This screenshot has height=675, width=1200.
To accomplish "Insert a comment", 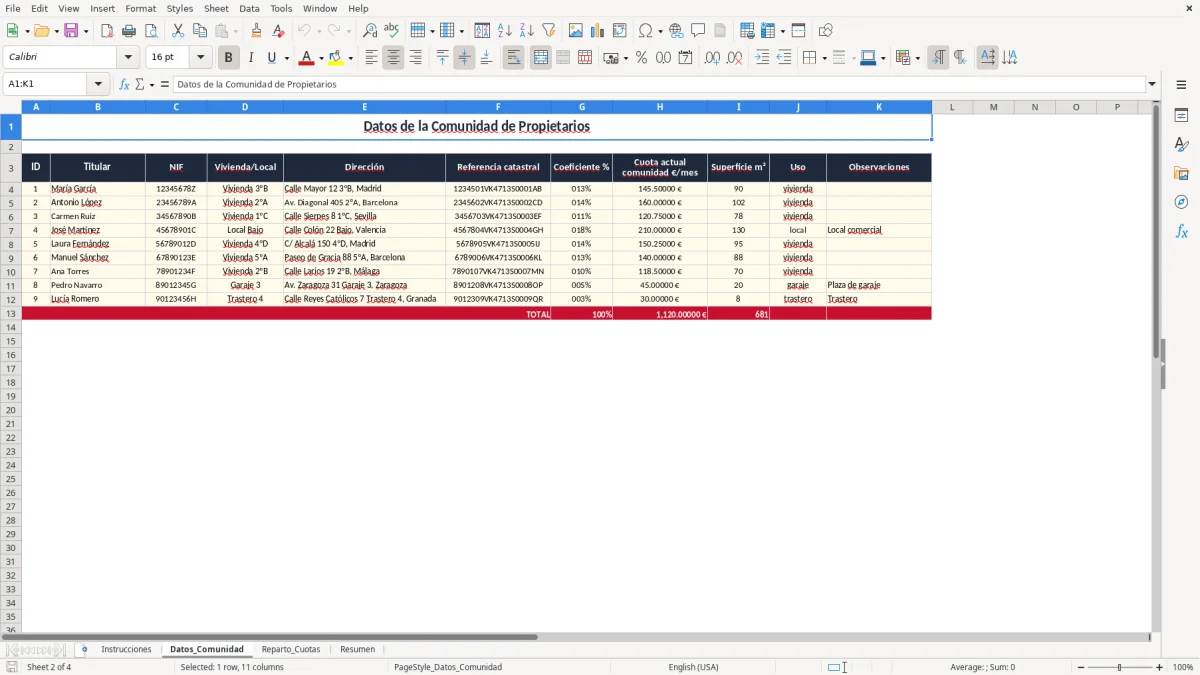I will click(x=698, y=31).
